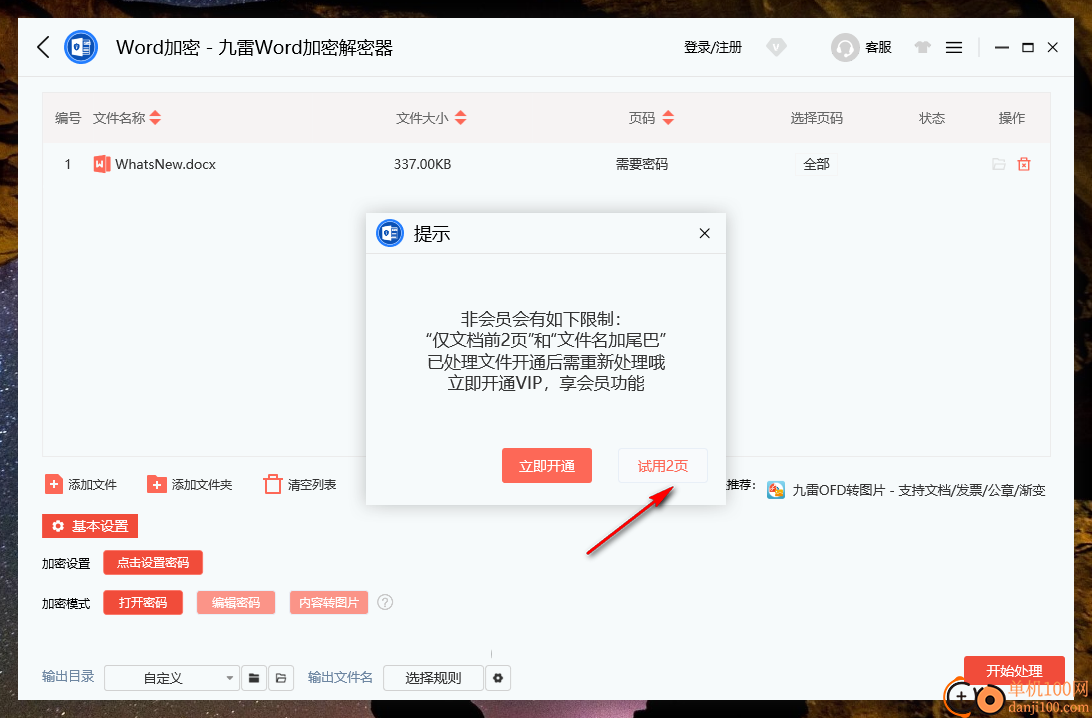1092x718 pixels.
Task: Click the 页码 column header
Action: tap(642, 118)
